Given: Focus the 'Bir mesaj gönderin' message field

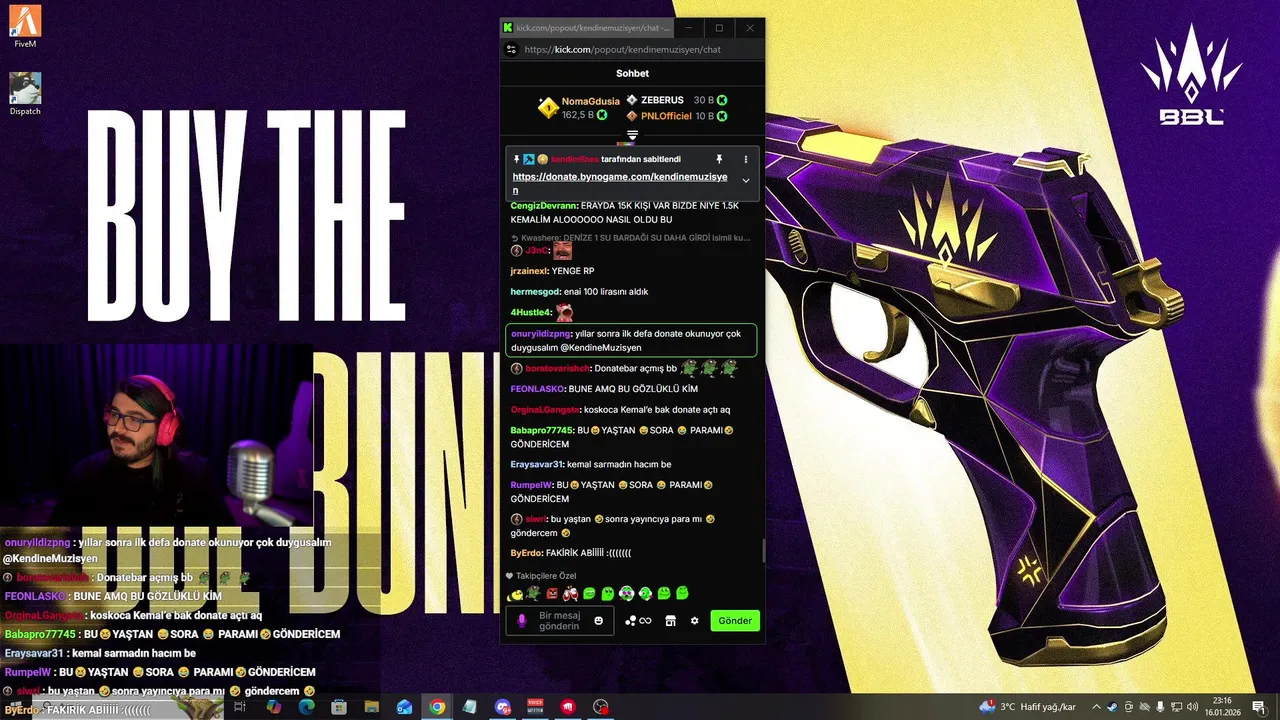Looking at the screenshot, I should click(559, 621).
